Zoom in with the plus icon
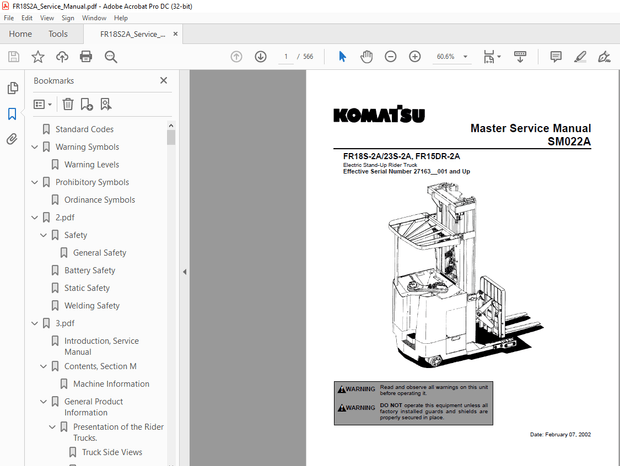 pos(415,57)
